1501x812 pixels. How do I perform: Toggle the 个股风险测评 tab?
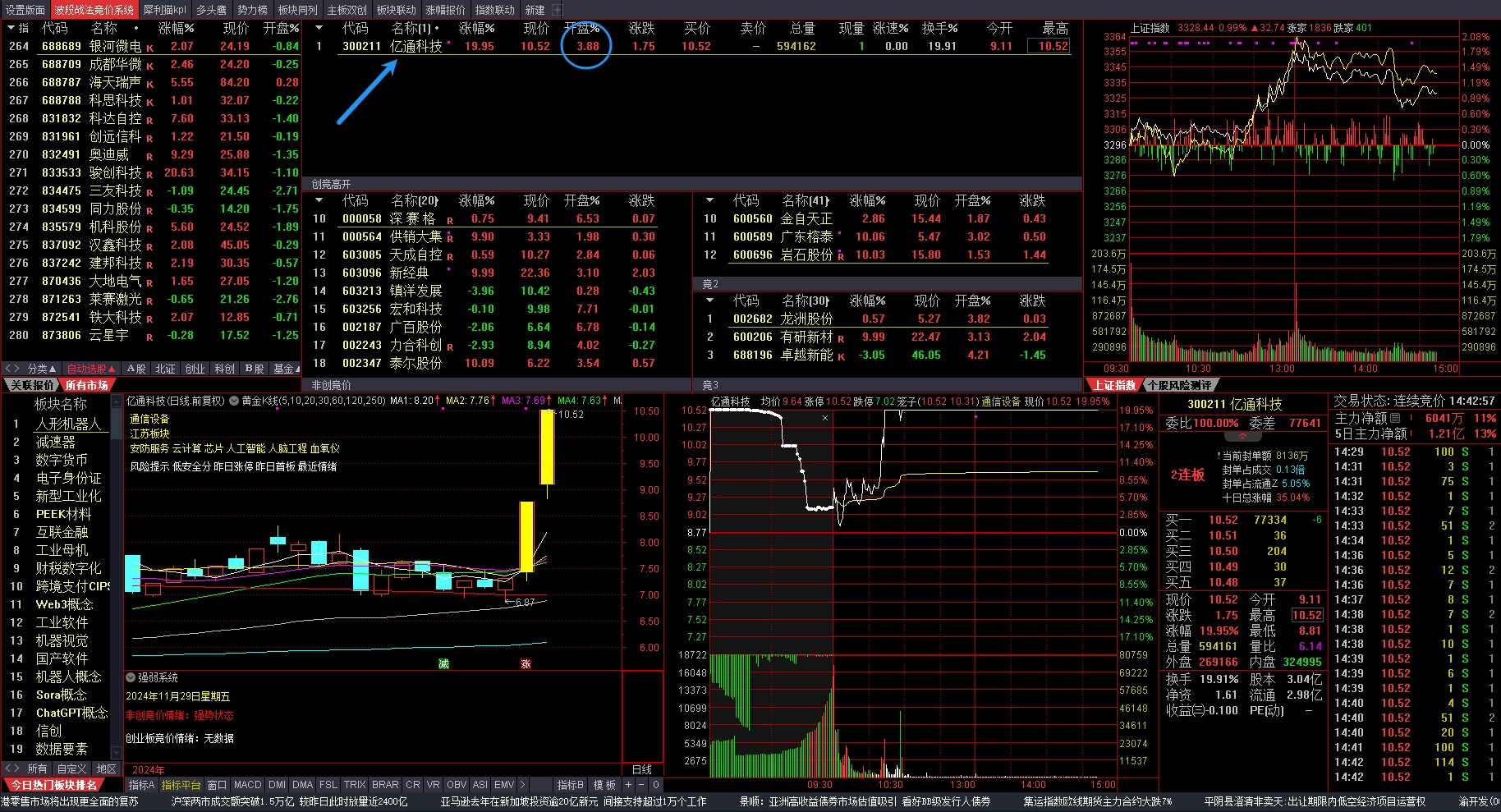point(1179,385)
